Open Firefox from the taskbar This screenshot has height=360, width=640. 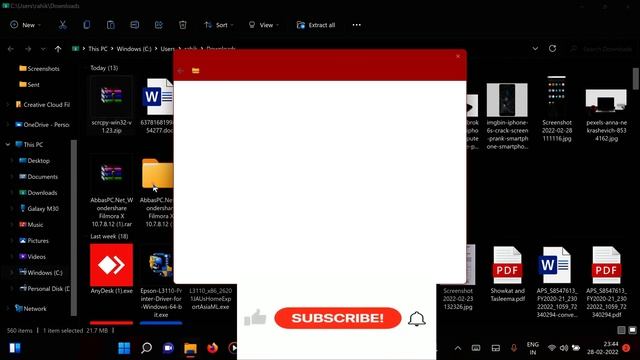click(x=212, y=348)
